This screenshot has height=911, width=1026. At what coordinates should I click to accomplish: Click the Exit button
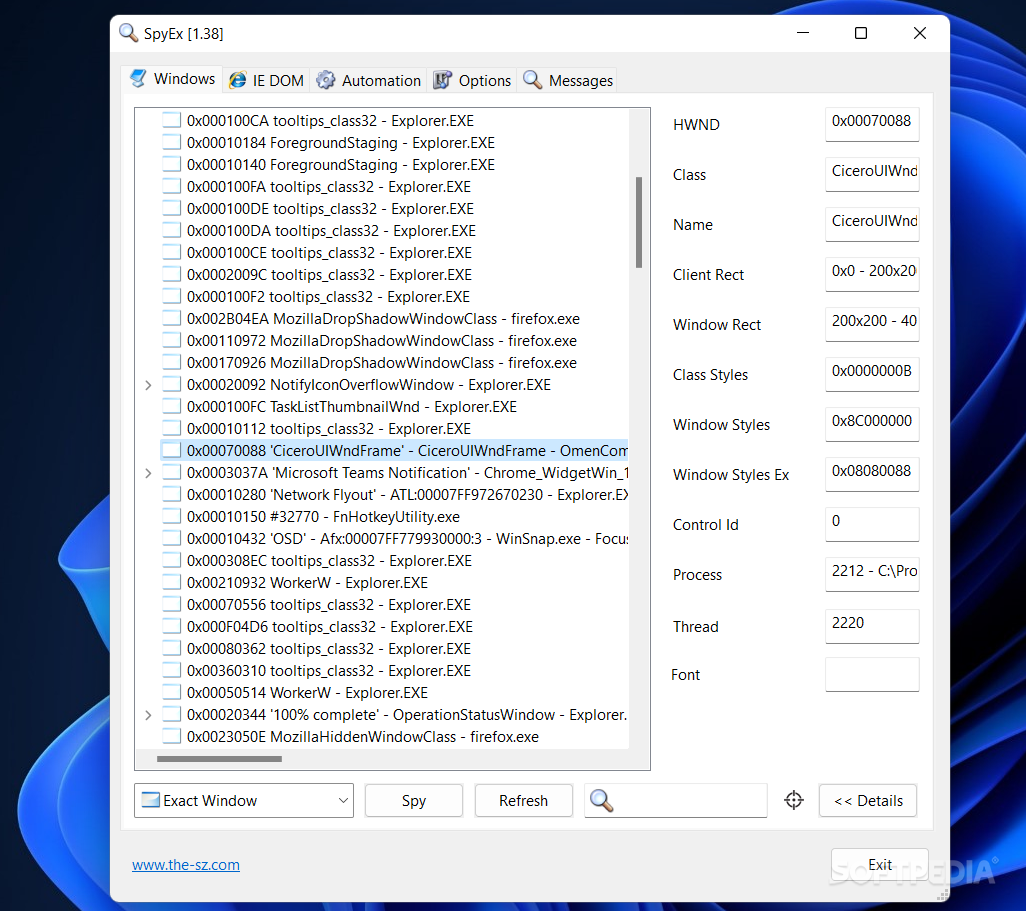[x=879, y=865]
